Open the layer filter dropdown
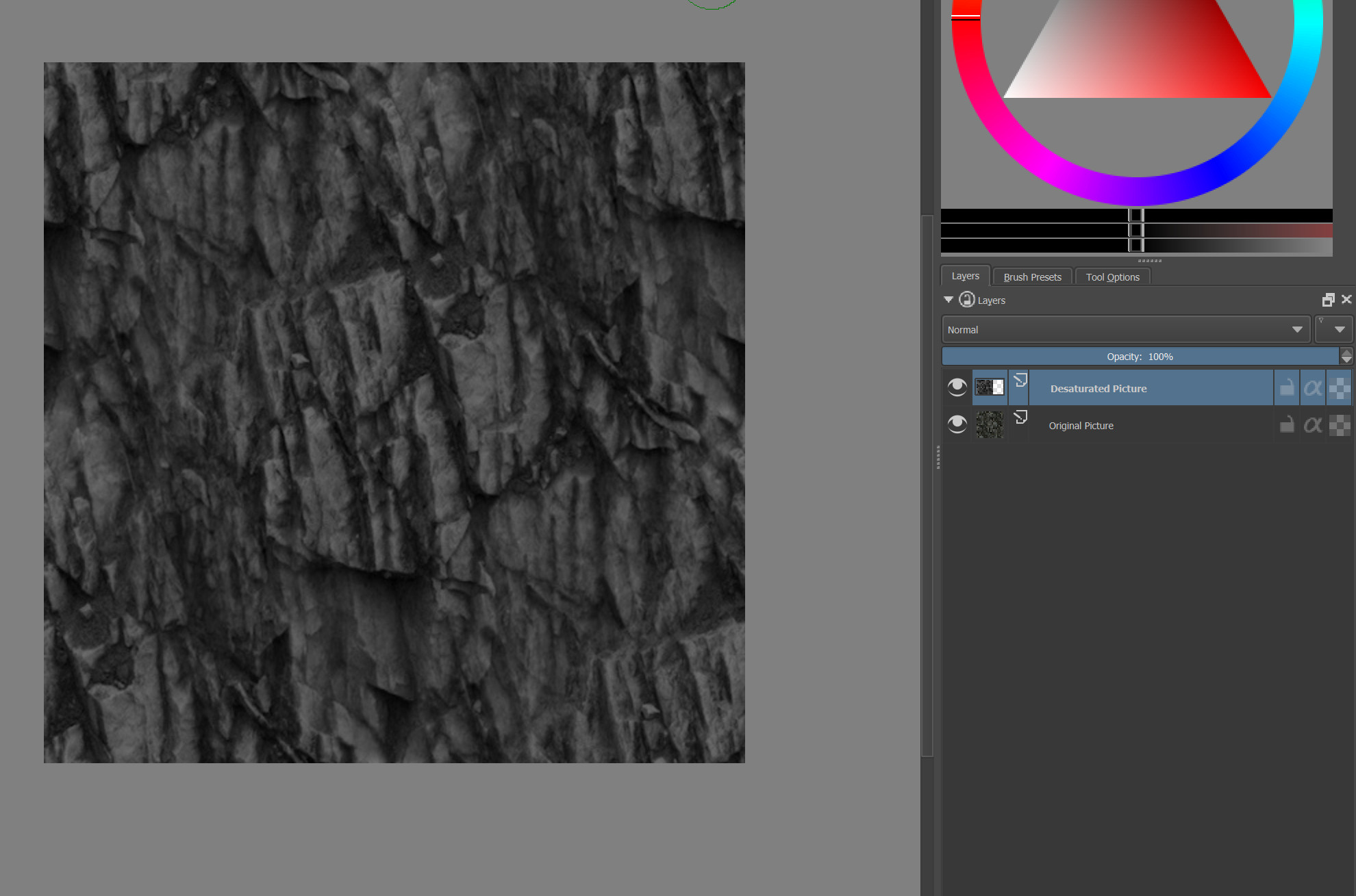Image resolution: width=1356 pixels, height=896 pixels. [1333, 329]
